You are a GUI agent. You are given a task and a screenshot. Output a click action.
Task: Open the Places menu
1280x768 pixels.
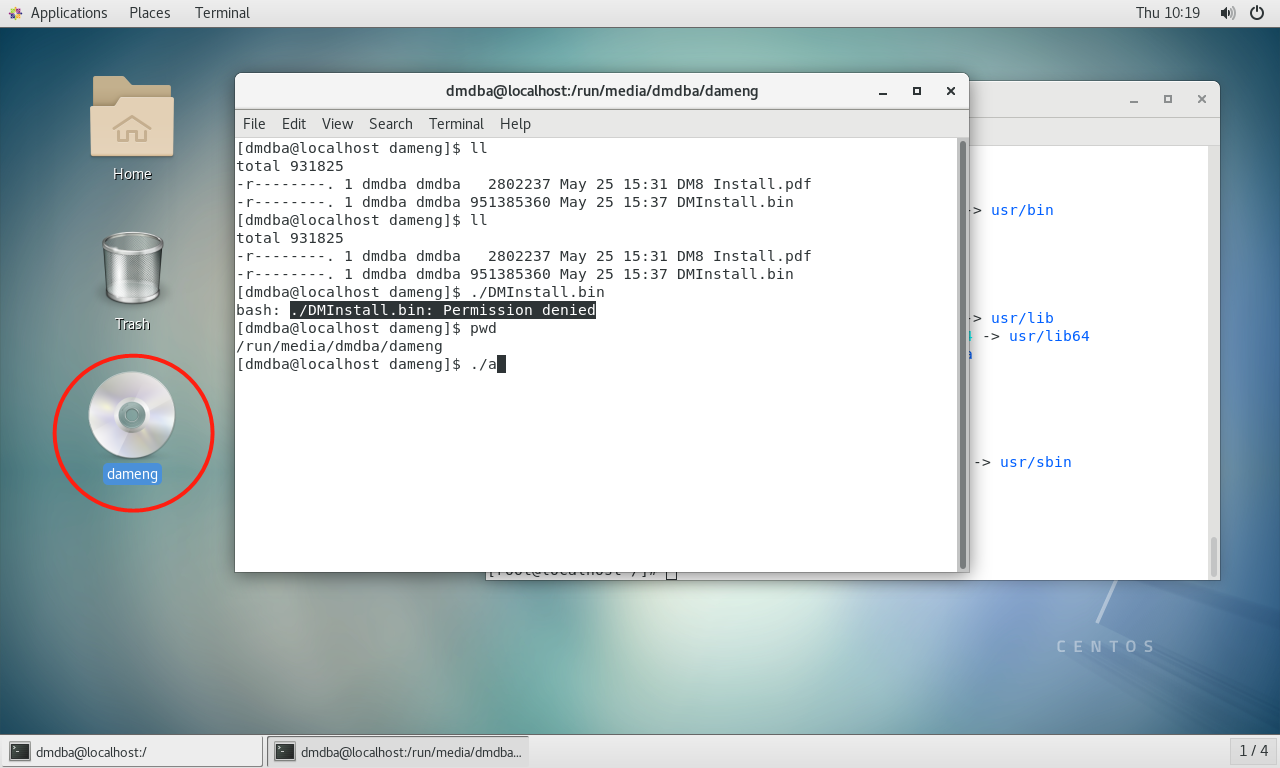pyautogui.click(x=150, y=13)
